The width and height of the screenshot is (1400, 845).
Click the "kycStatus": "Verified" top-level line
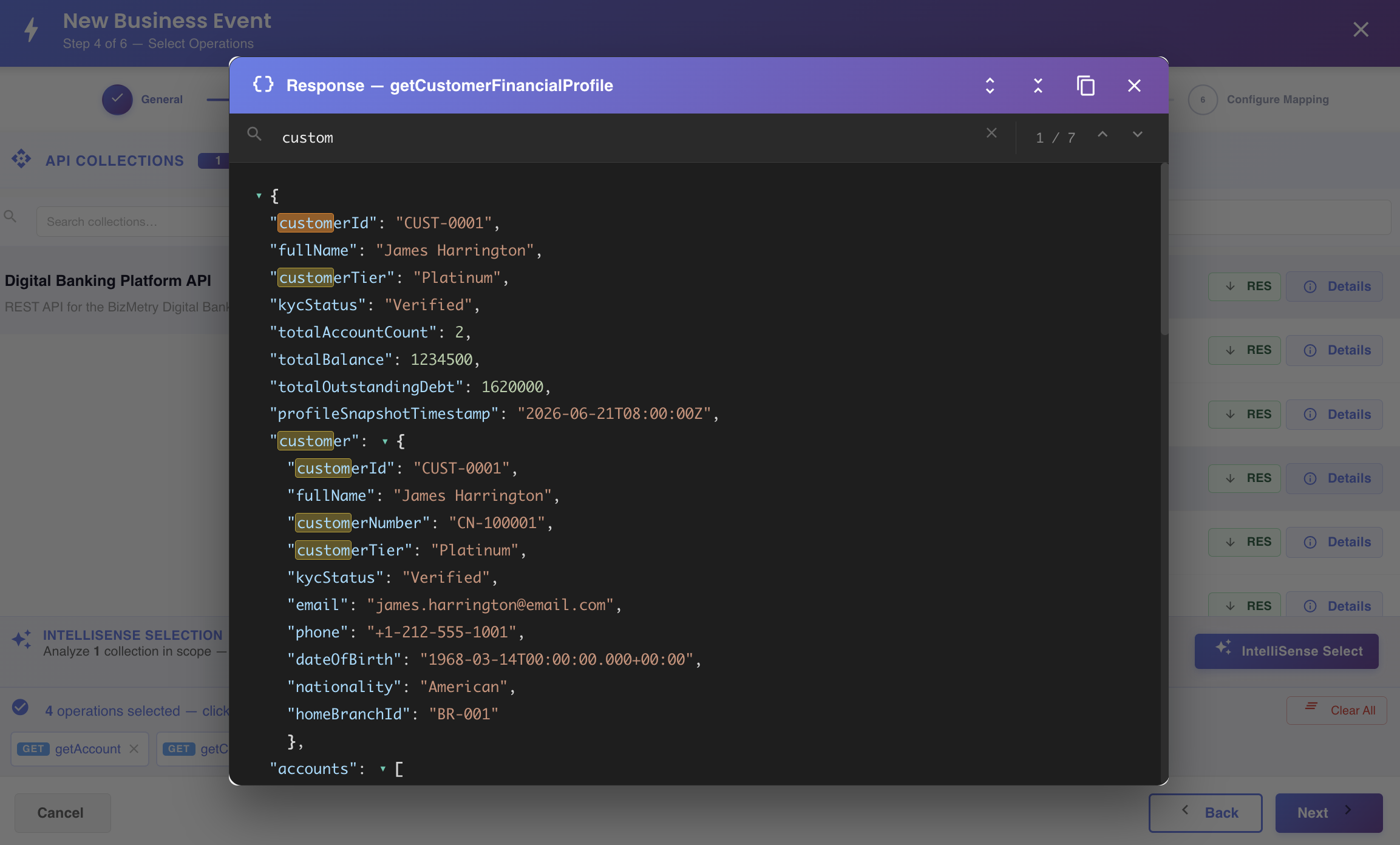pos(375,305)
